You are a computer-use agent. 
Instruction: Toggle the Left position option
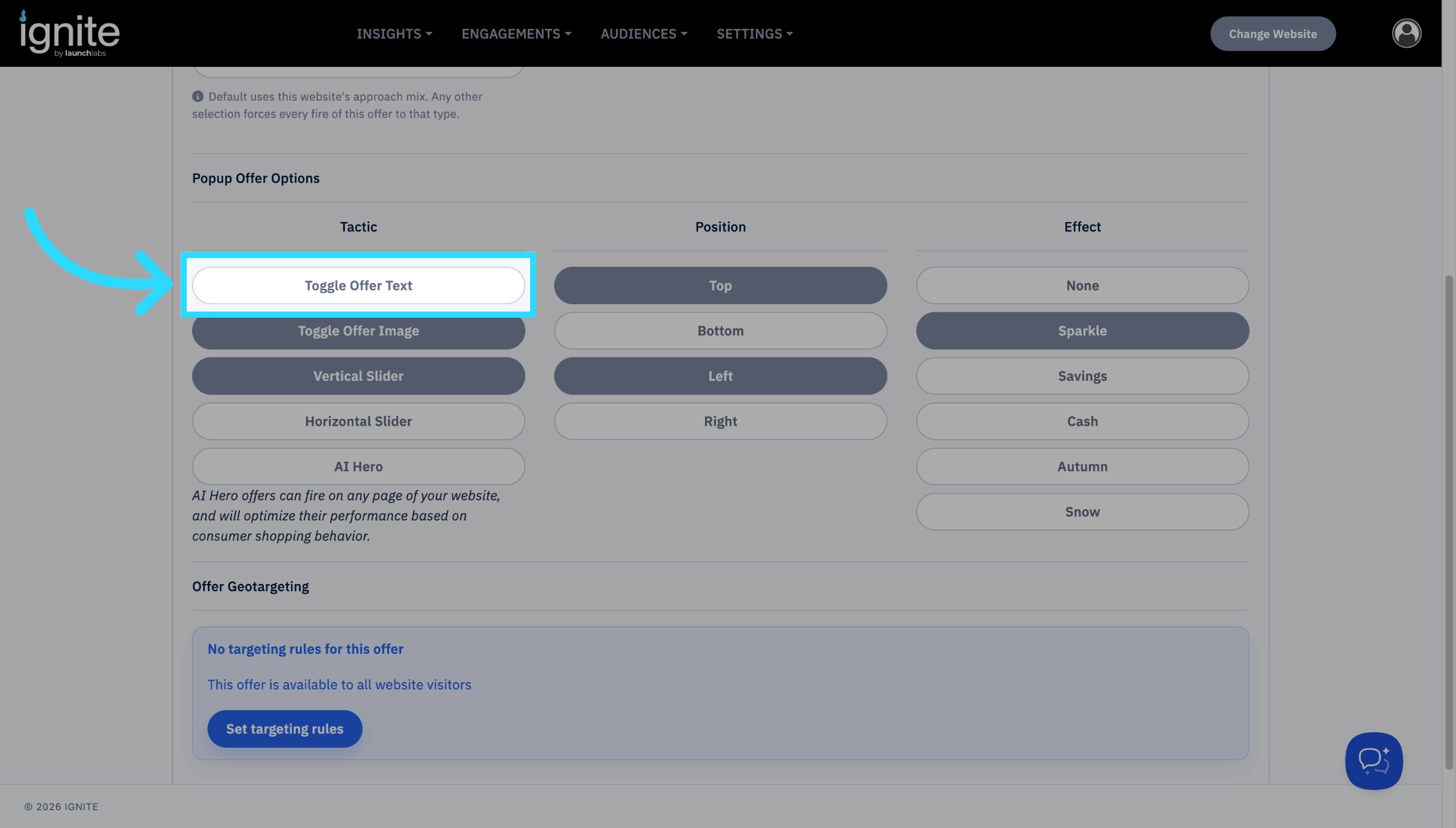coord(720,376)
